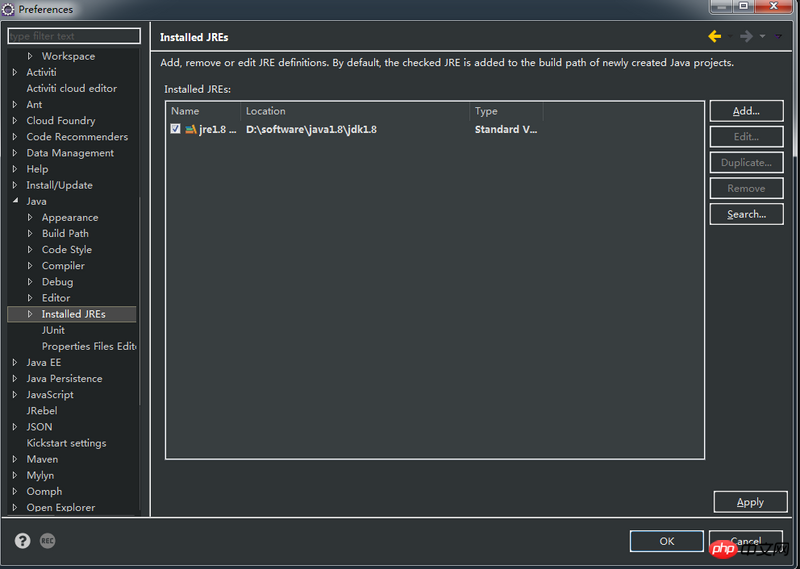800x569 pixels.
Task: Expand the Cloud Foundry node
Action: [x=15, y=120]
